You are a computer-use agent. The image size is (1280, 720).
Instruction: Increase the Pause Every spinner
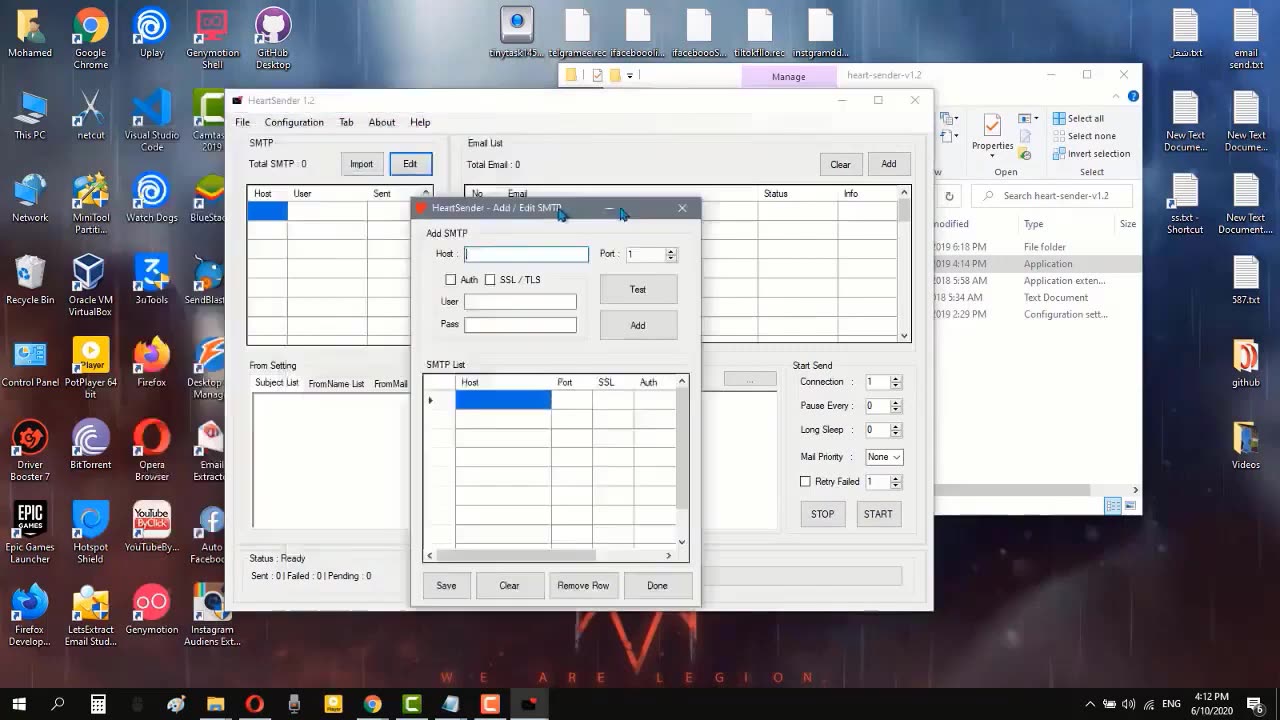[896, 403]
